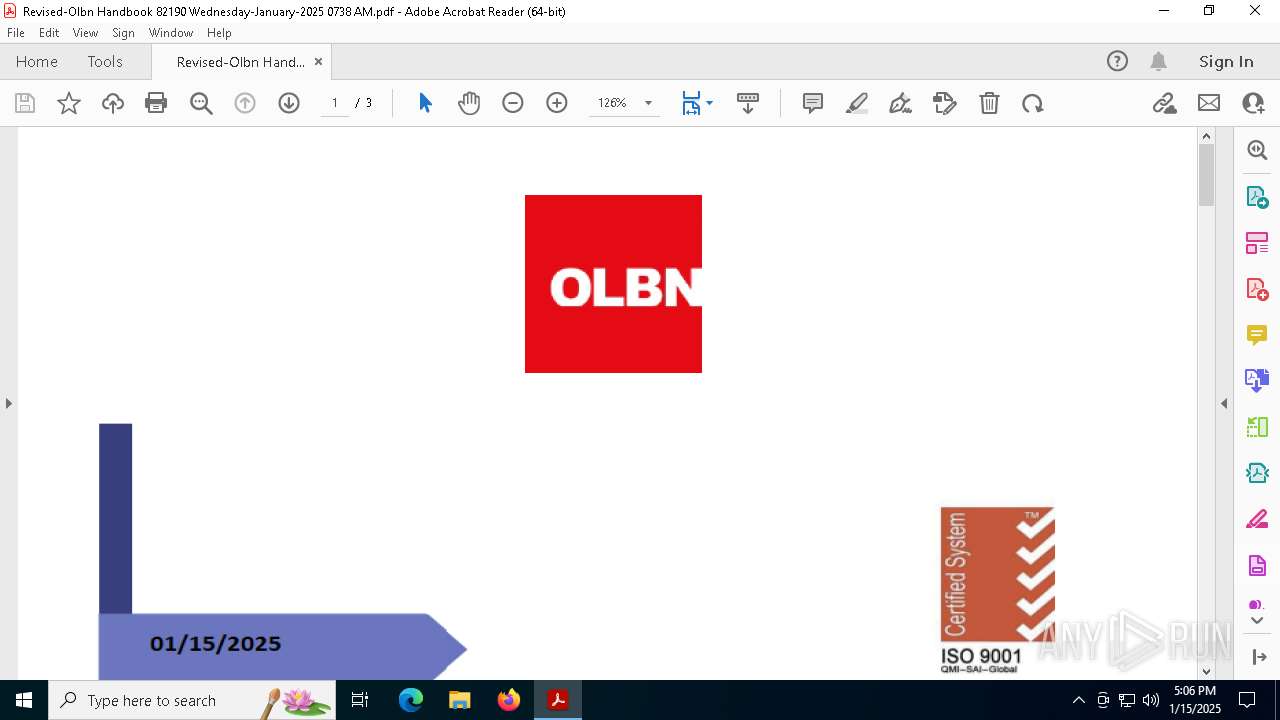This screenshot has width=1280, height=720.
Task: Open the notifications bell
Action: [1158, 61]
